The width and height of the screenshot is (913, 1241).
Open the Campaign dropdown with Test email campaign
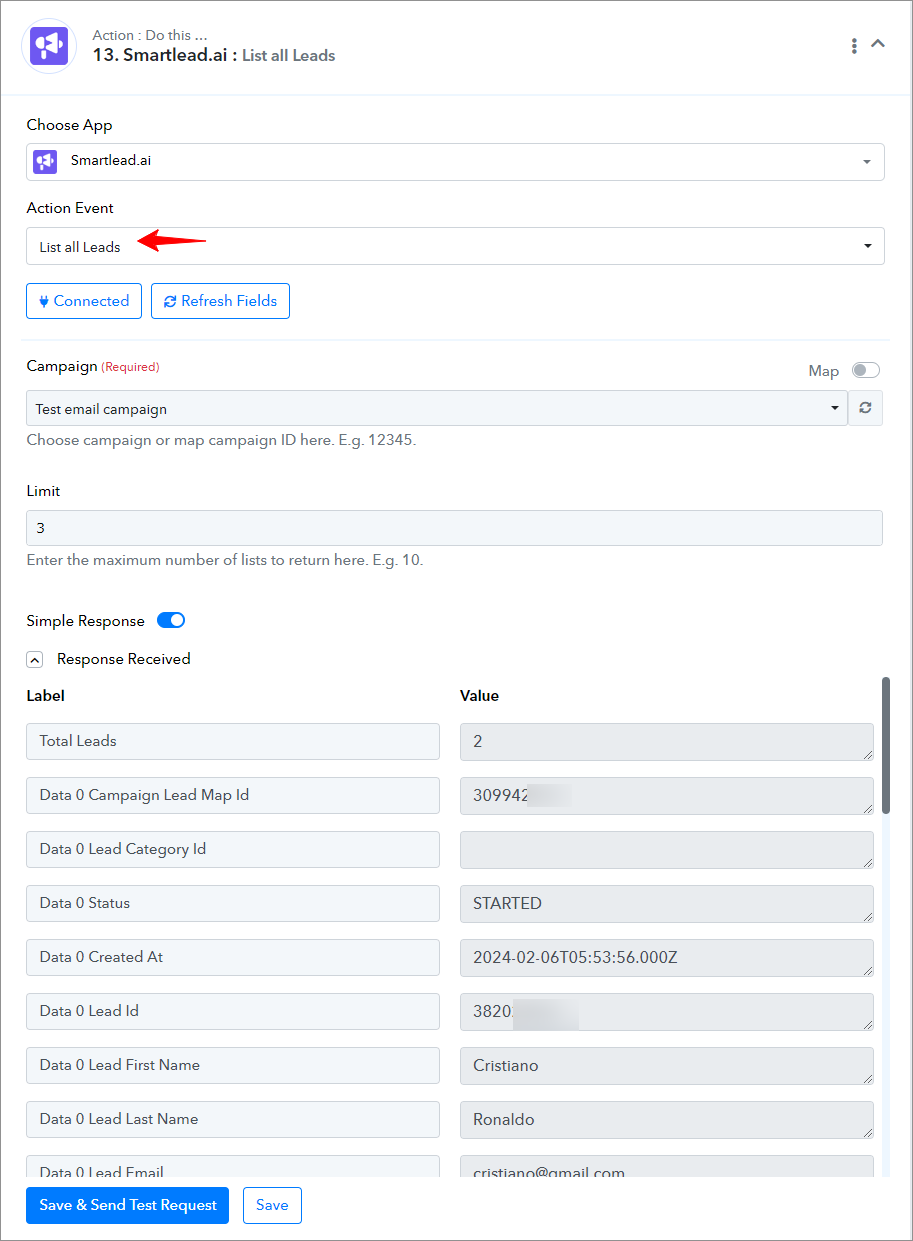[x=437, y=408]
